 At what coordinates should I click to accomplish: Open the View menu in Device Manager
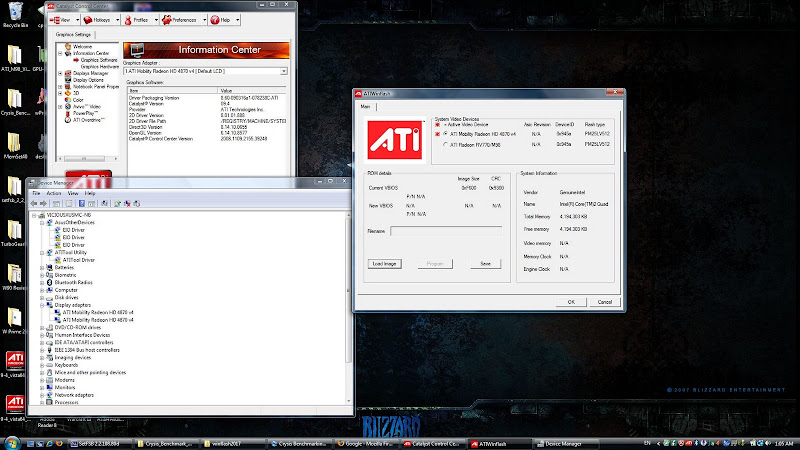tap(73, 193)
